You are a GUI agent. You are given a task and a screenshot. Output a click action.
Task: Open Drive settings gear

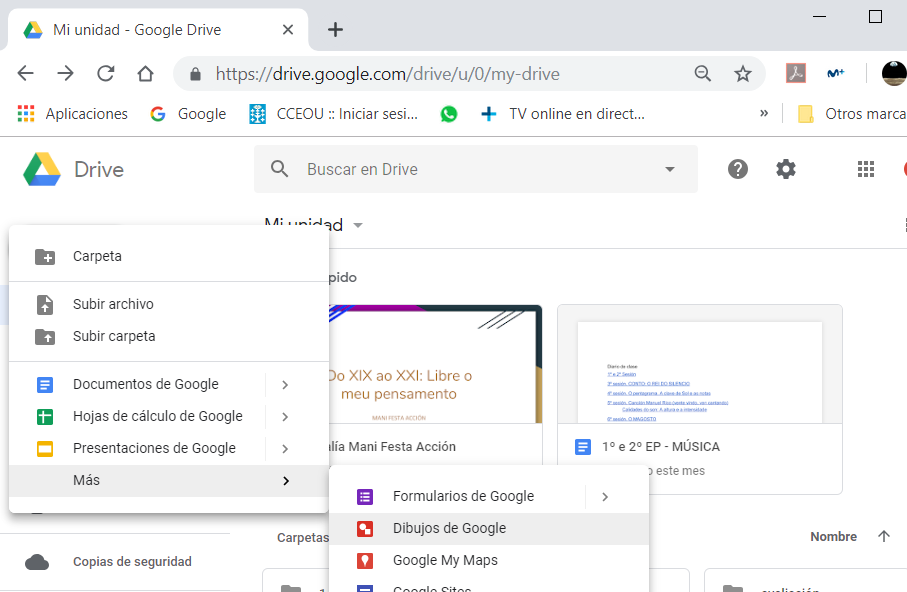[x=786, y=169]
